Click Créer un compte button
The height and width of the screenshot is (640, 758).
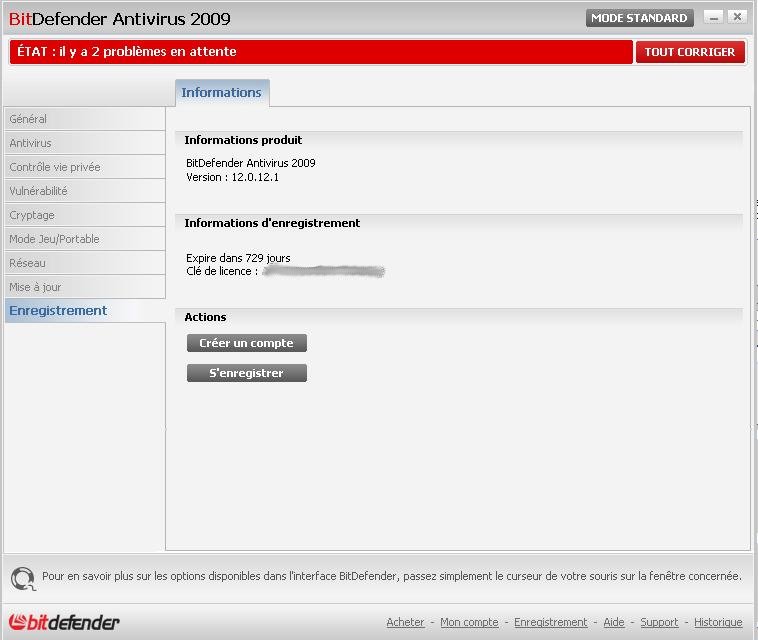247,343
